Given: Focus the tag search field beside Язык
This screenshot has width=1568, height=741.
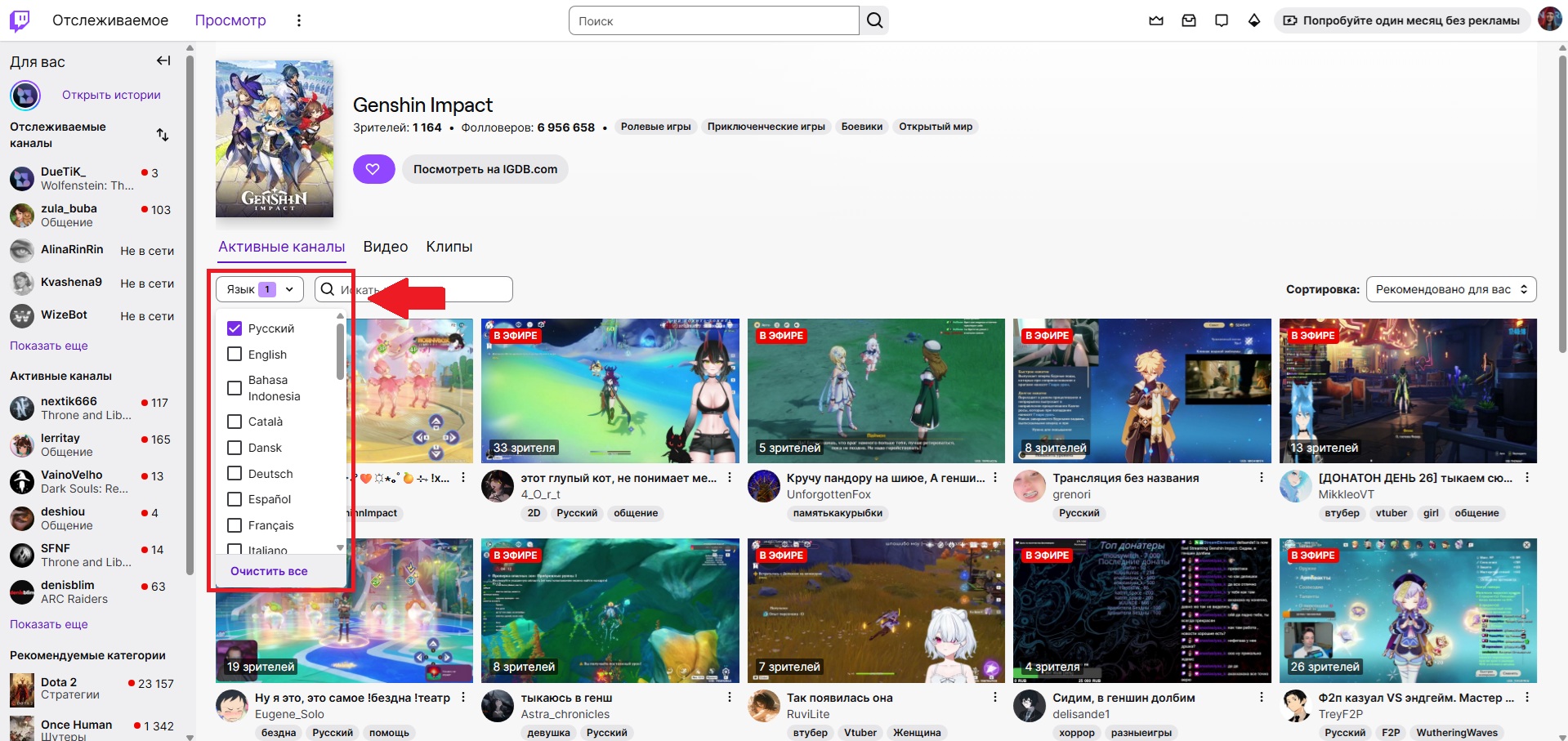Looking at the screenshot, I should pyautogui.click(x=413, y=289).
